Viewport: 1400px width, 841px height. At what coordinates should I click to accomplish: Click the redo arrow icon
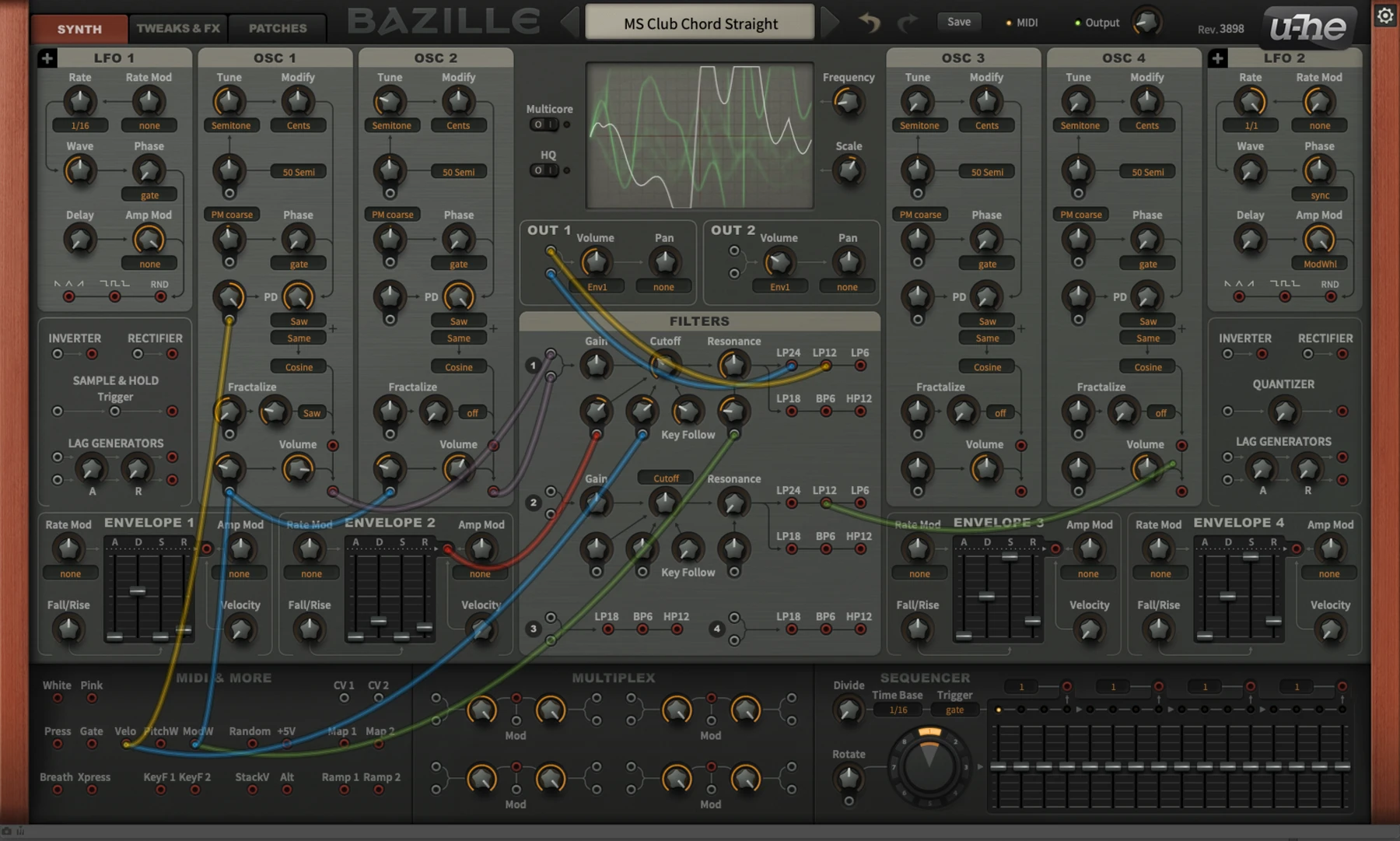pyautogui.click(x=908, y=23)
